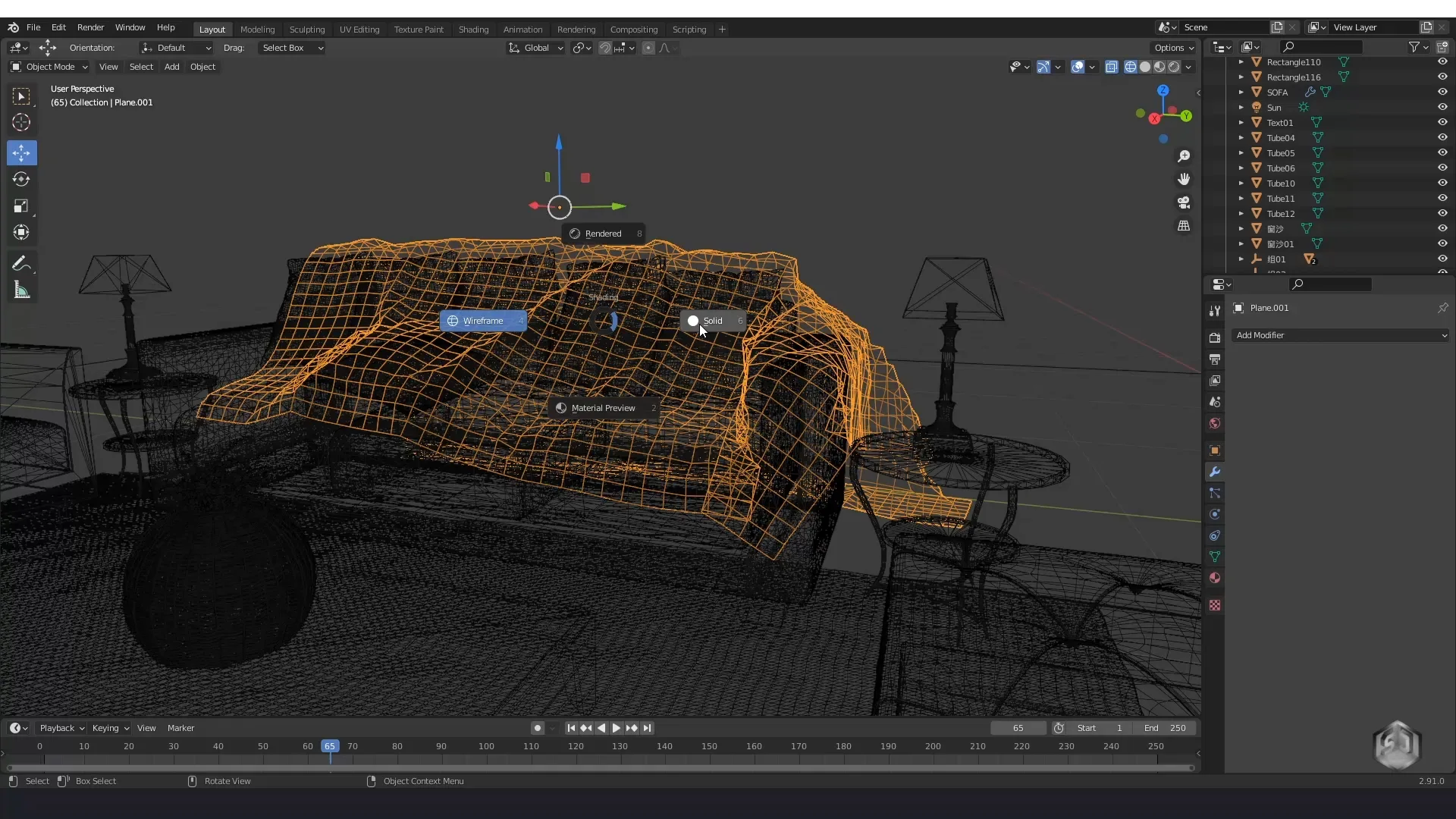Select the Measure ruler tool

pos(21,290)
